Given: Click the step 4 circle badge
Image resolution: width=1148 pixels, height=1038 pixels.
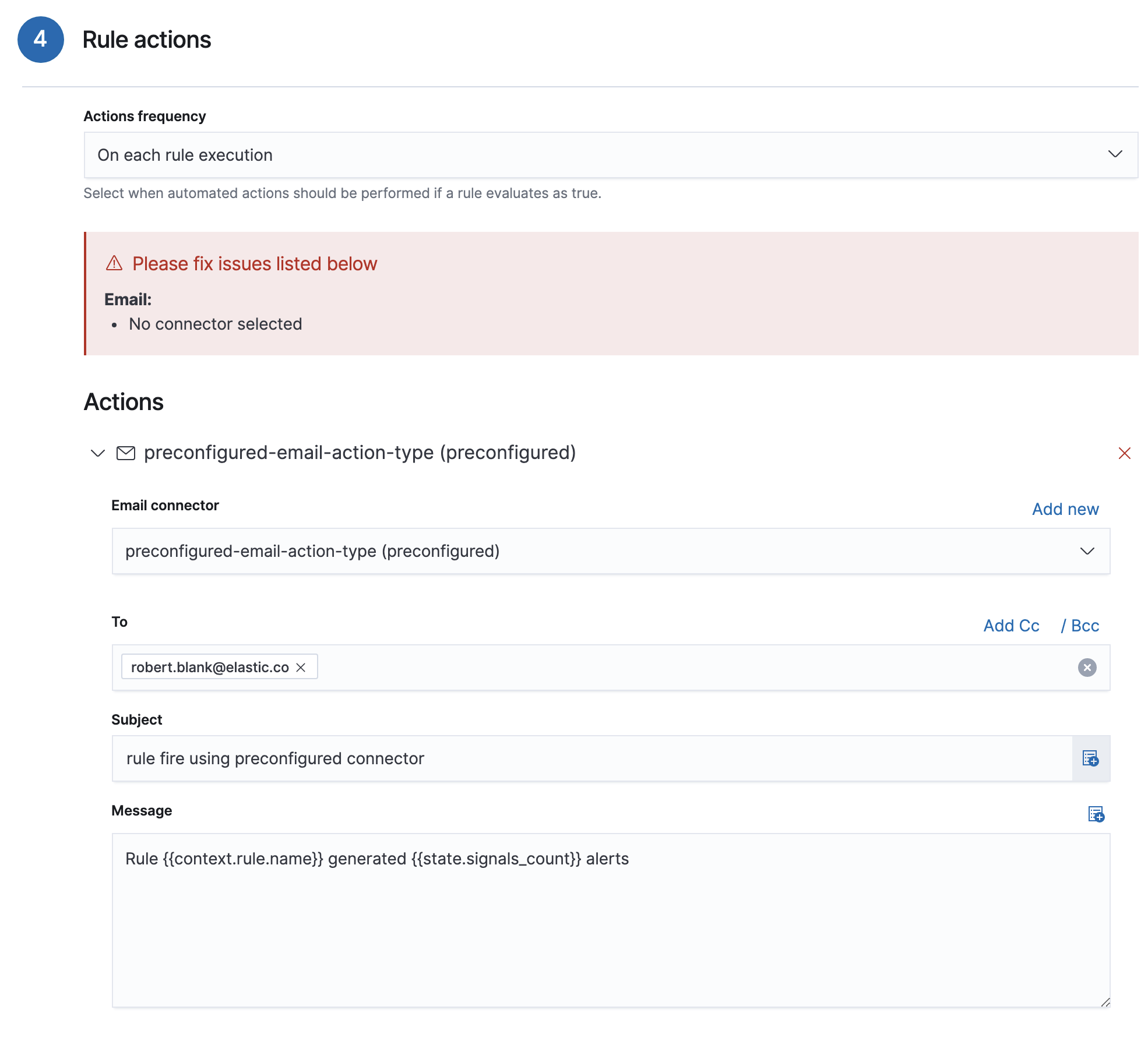Looking at the screenshot, I should [41, 40].
